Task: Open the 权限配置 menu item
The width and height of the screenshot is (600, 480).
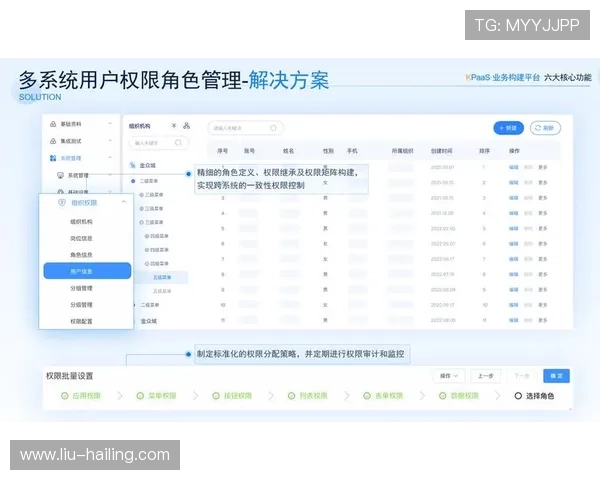Action: pyautogui.click(x=81, y=321)
